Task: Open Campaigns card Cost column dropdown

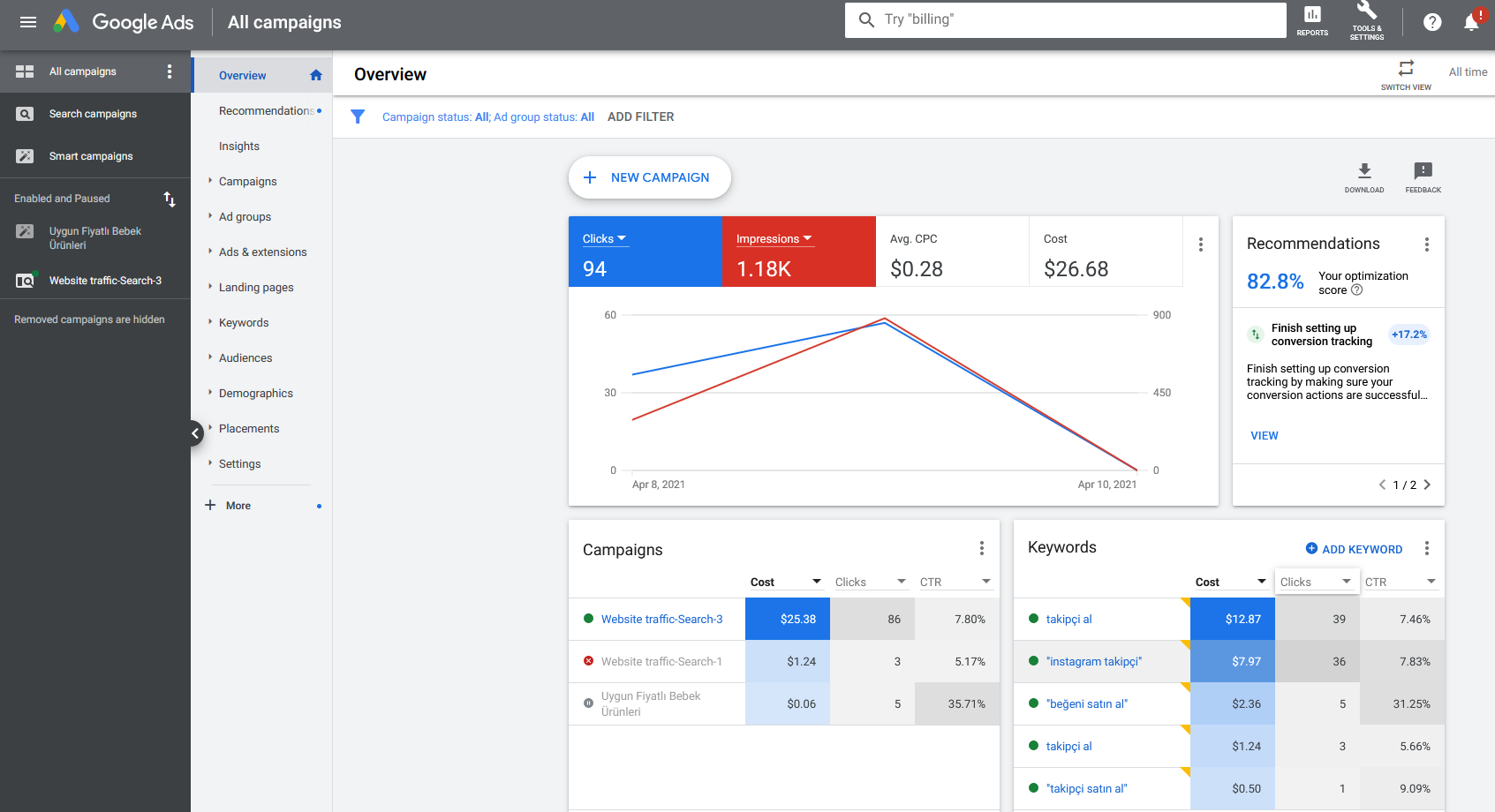Action: (786, 582)
